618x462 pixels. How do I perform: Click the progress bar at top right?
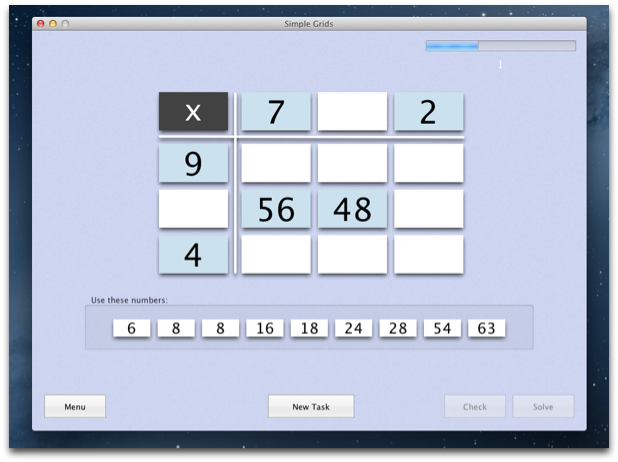pos(501,46)
